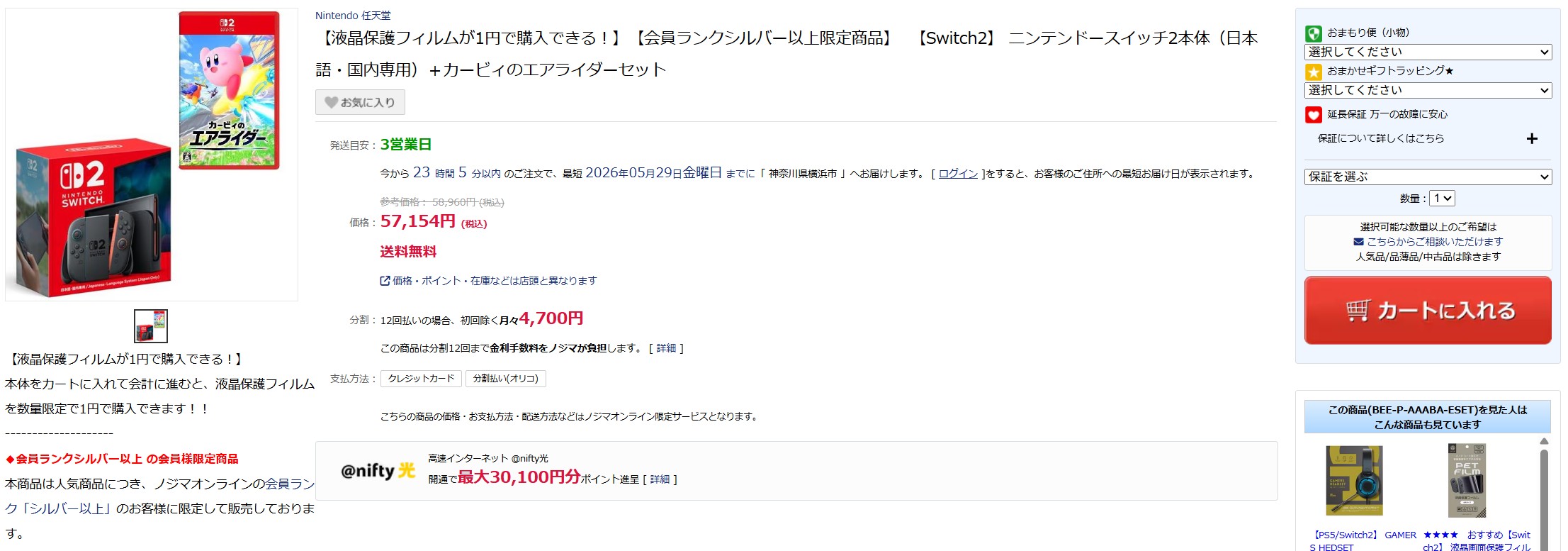Click the yellow star gift wrapping icon
Image resolution: width=1568 pixels, height=551 pixels.
tap(1313, 72)
